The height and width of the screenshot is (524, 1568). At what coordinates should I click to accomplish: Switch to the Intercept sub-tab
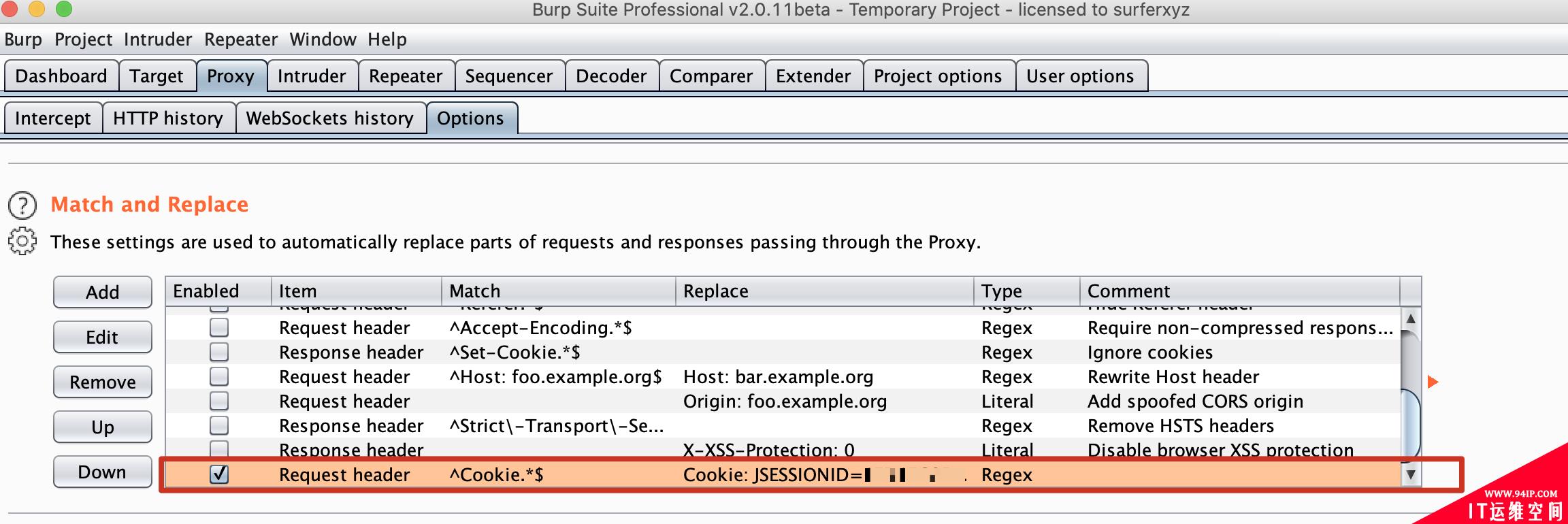click(53, 118)
